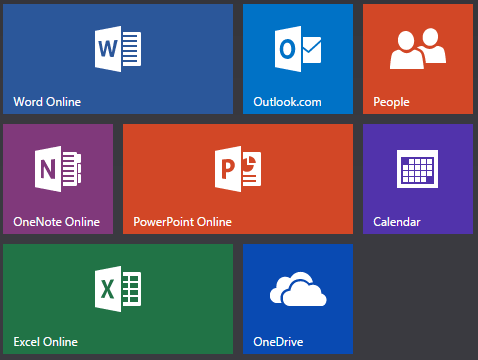Click the "PowerPoint Online" label
The height and width of the screenshot is (360, 478).
[x=183, y=222]
